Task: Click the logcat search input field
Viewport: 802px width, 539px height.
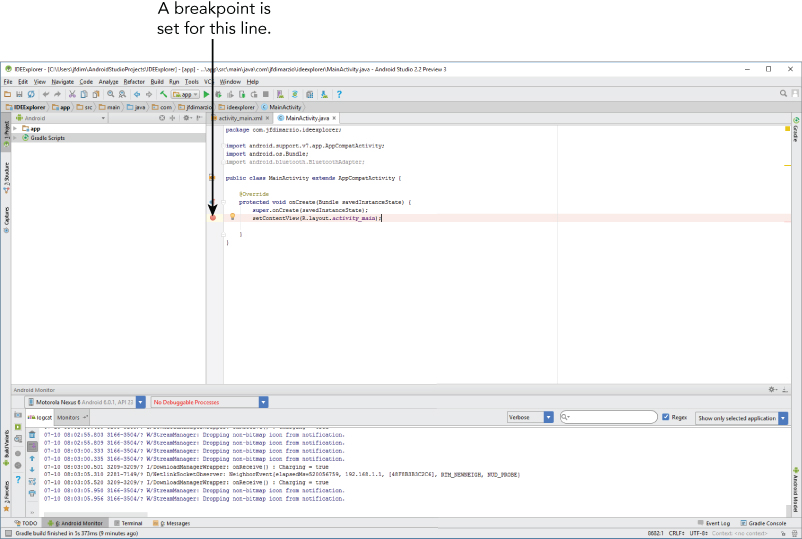Action: click(x=609, y=417)
